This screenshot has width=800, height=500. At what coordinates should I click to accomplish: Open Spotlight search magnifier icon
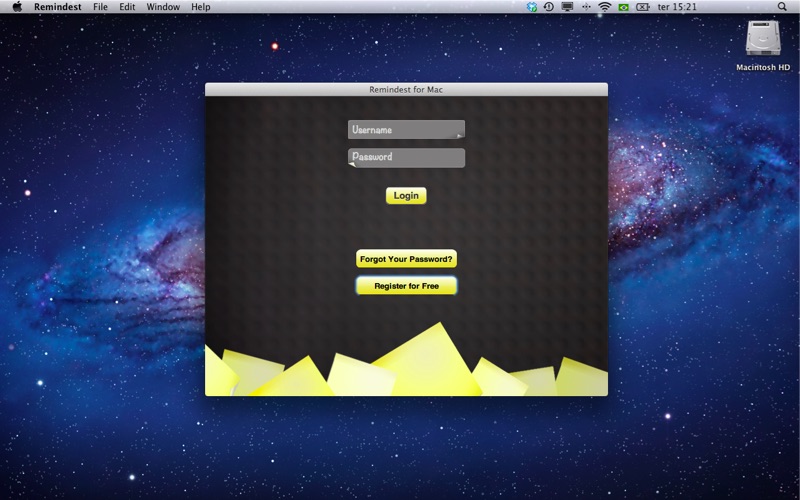782,7
